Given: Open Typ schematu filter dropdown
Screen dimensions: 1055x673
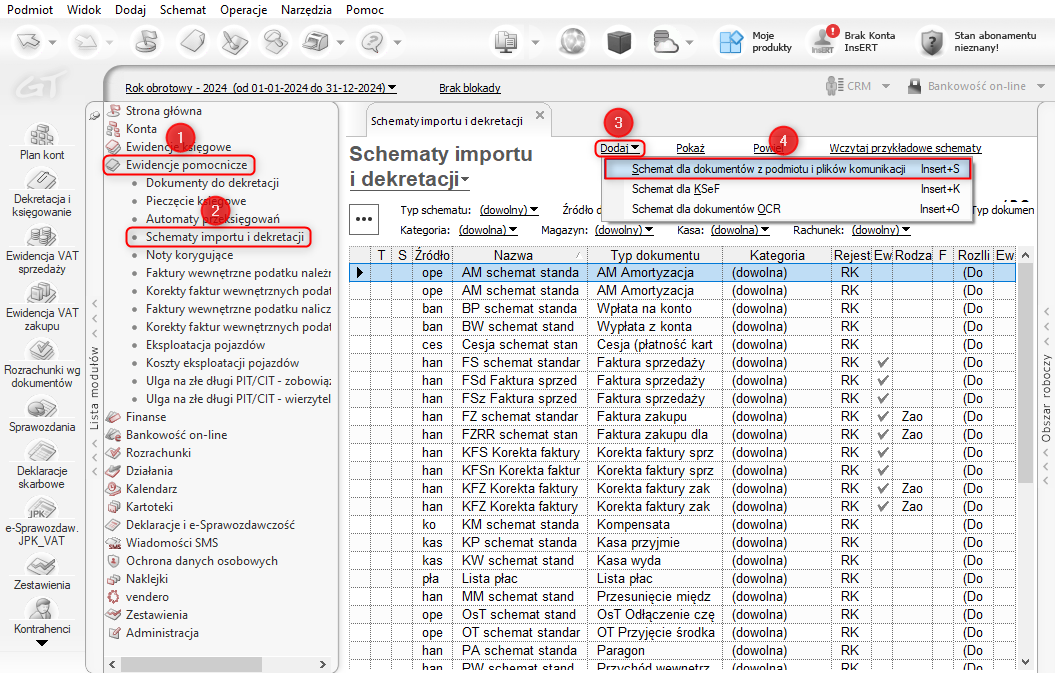Looking at the screenshot, I should (509, 210).
